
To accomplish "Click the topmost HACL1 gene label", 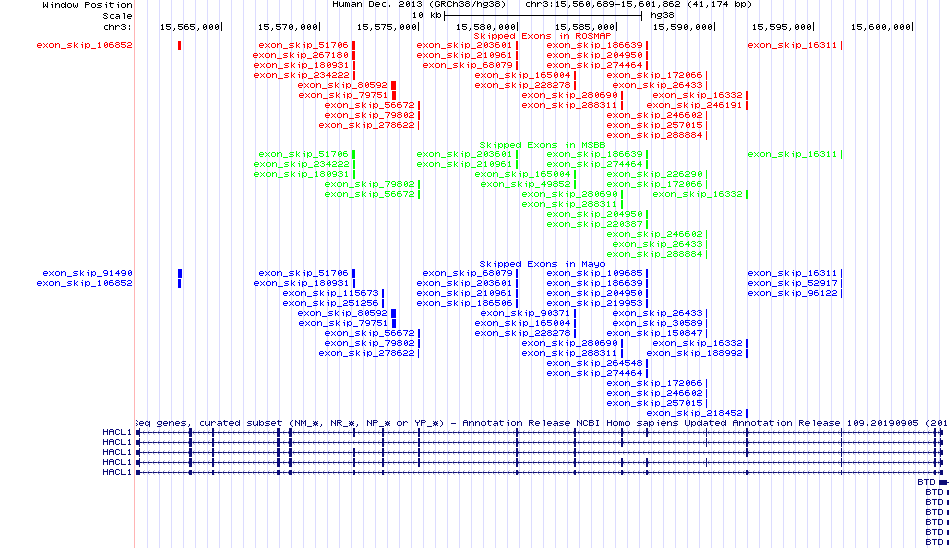I will (116, 432).
